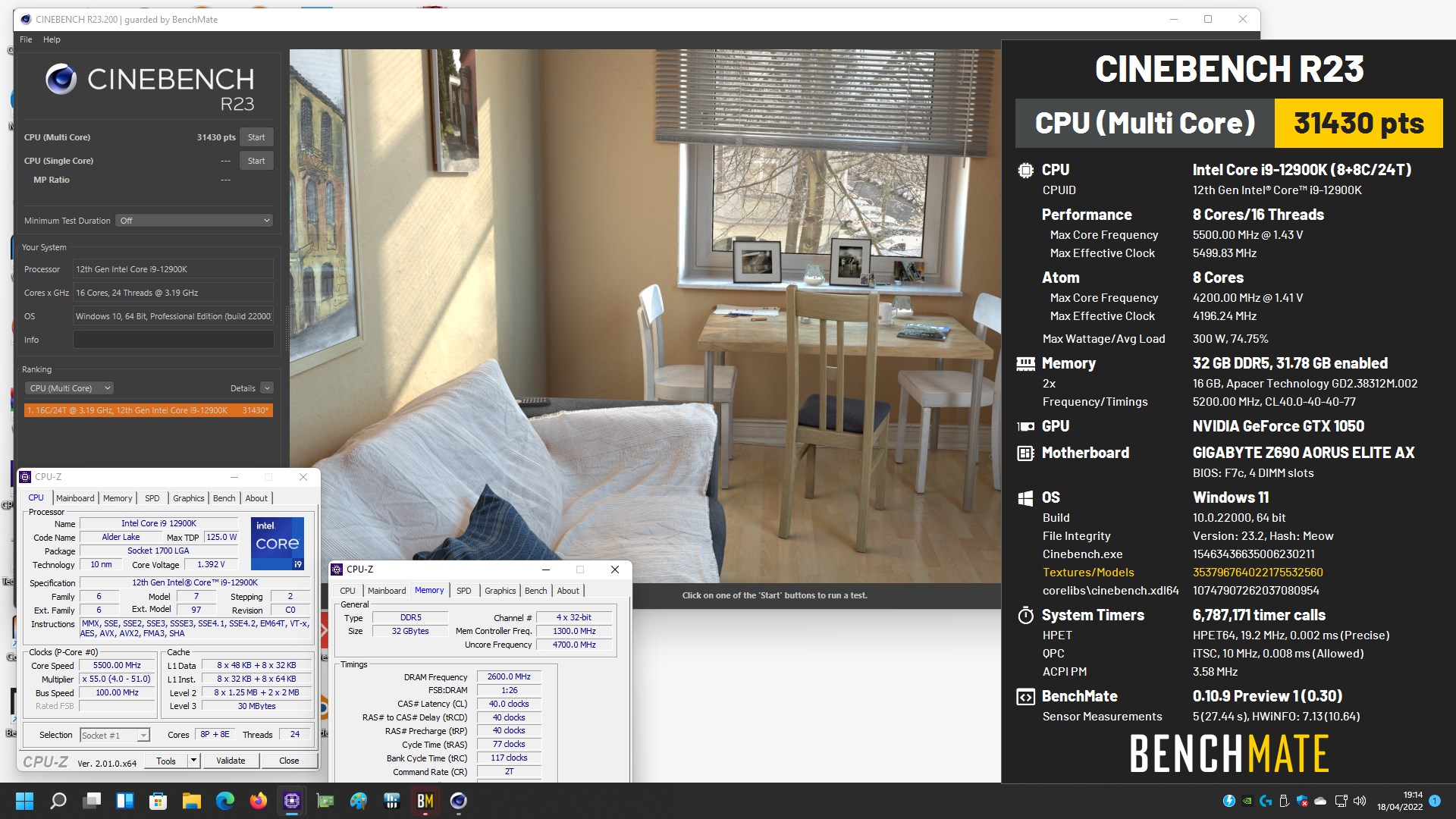This screenshot has width=1456, height=819.
Task: Open the green circuit-board app in taskbar
Action: pyautogui.click(x=325, y=801)
